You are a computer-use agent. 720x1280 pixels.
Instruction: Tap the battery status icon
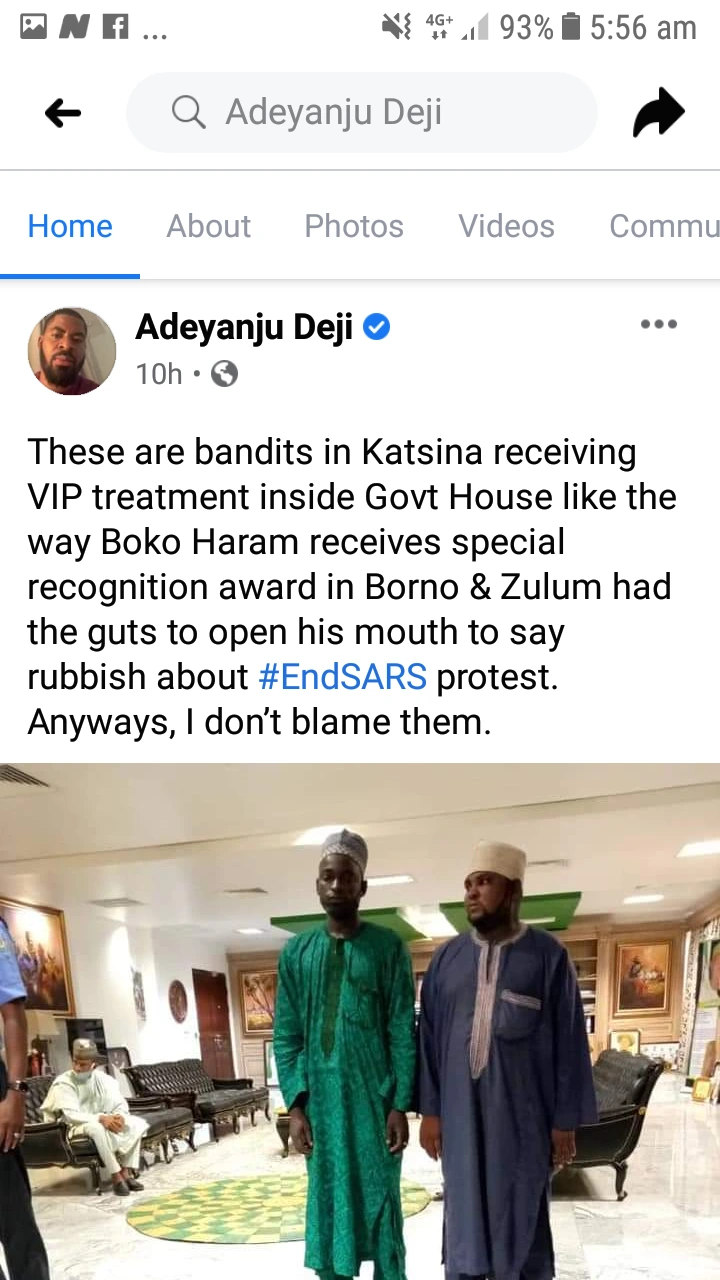coord(571,27)
